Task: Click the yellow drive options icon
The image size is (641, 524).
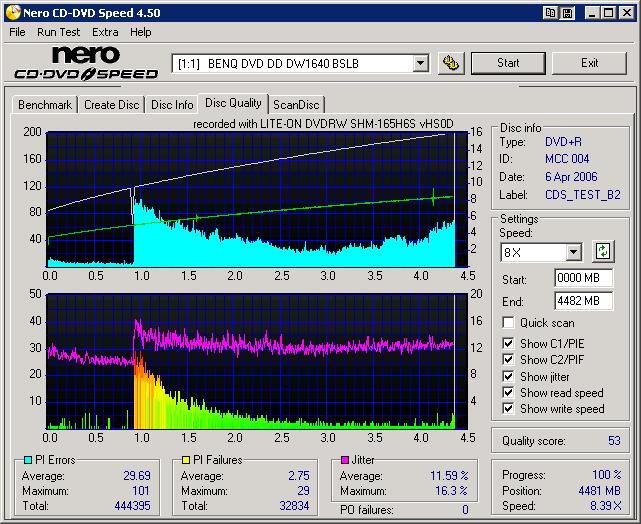Action: 451,63
